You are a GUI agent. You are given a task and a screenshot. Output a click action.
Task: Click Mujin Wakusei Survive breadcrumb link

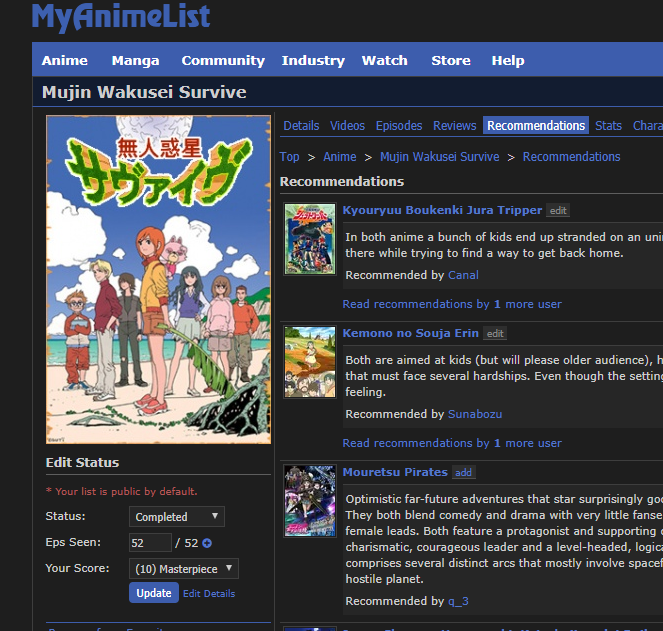[x=439, y=157]
